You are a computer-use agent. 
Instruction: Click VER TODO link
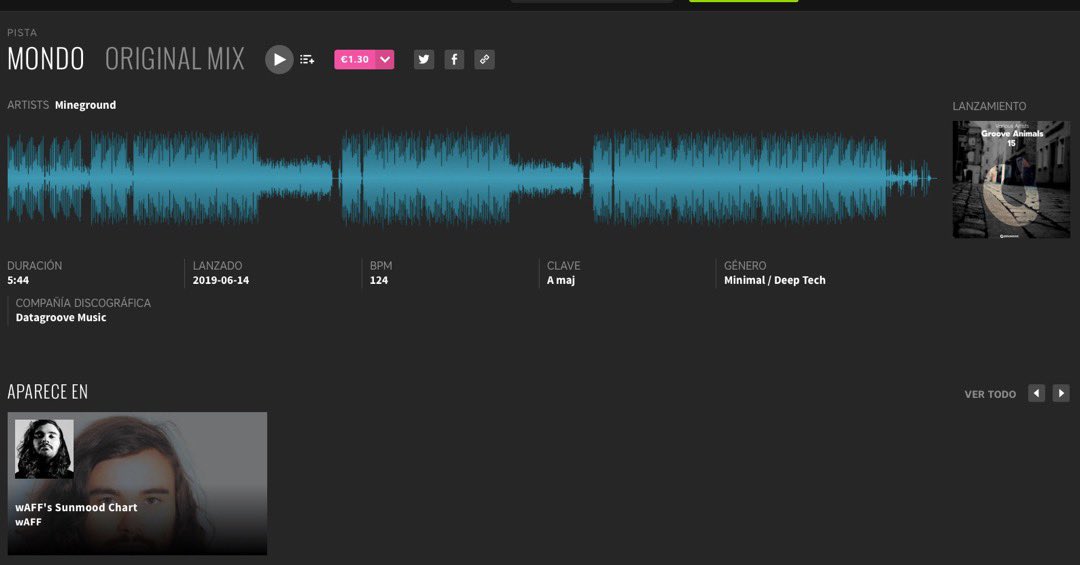coord(990,394)
